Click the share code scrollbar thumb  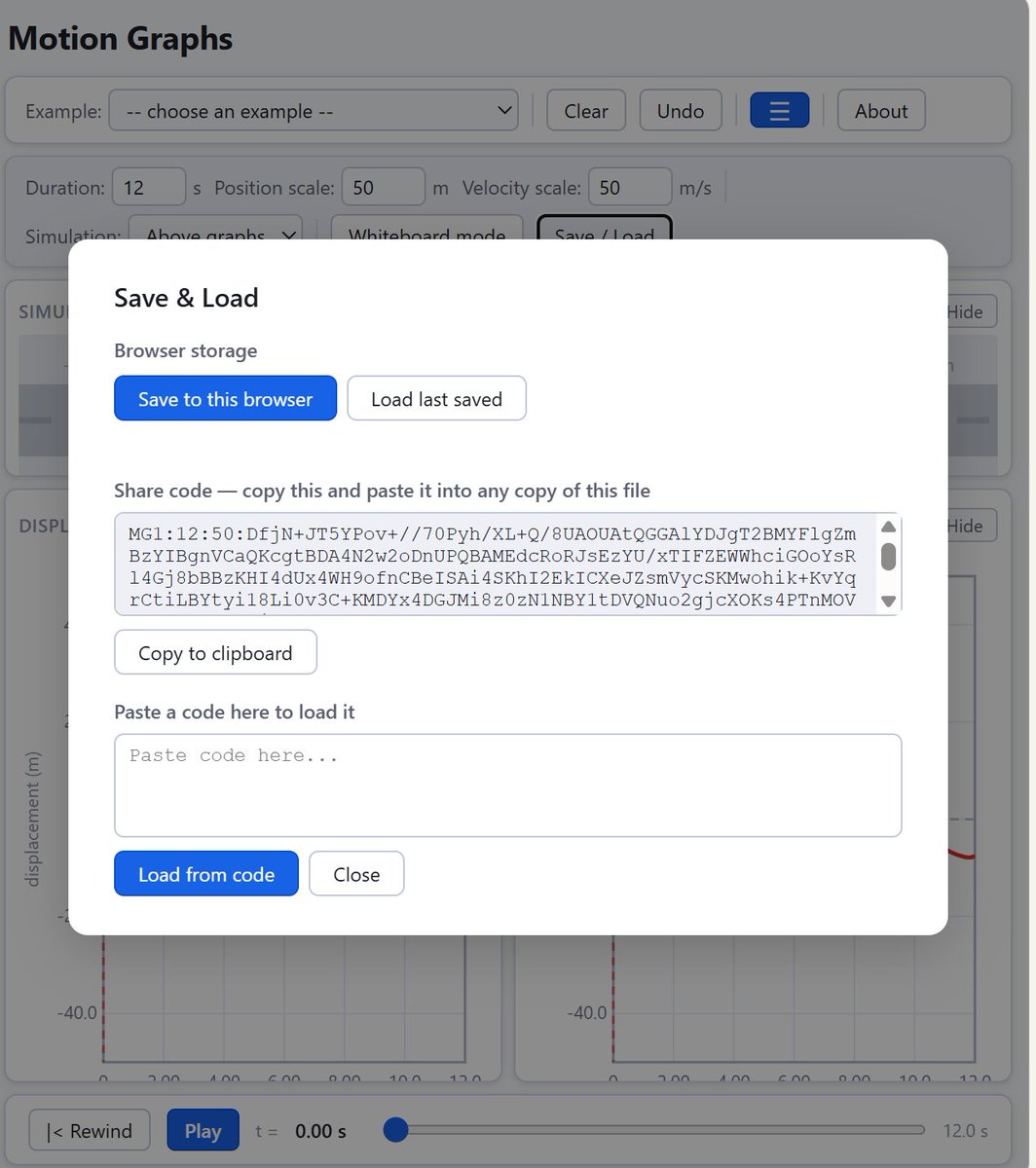888,557
